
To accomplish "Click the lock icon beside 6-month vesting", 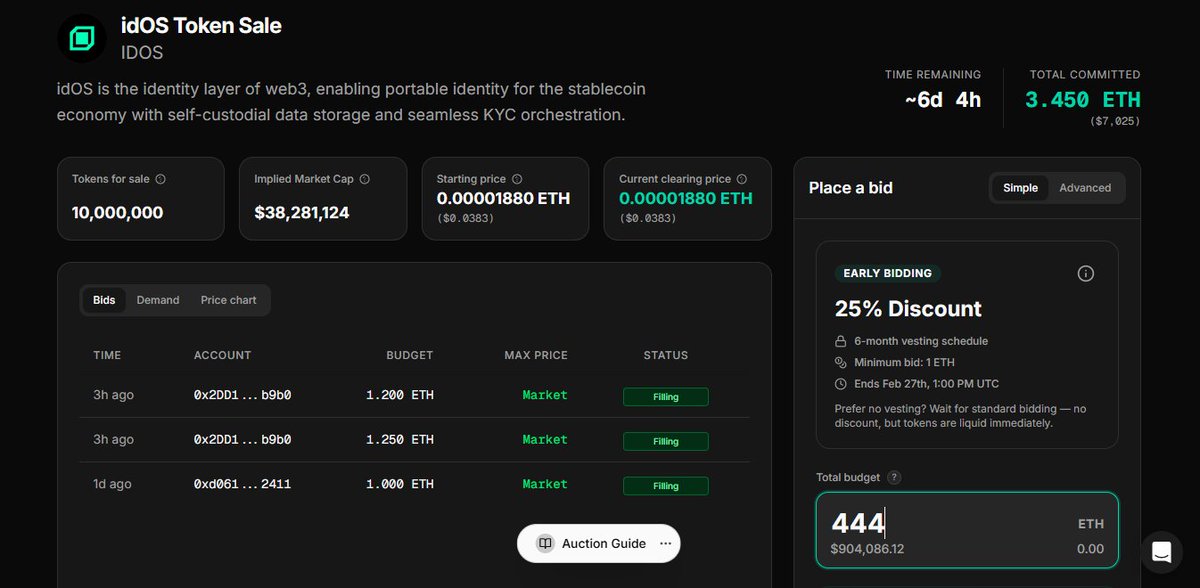I will pos(841,341).
